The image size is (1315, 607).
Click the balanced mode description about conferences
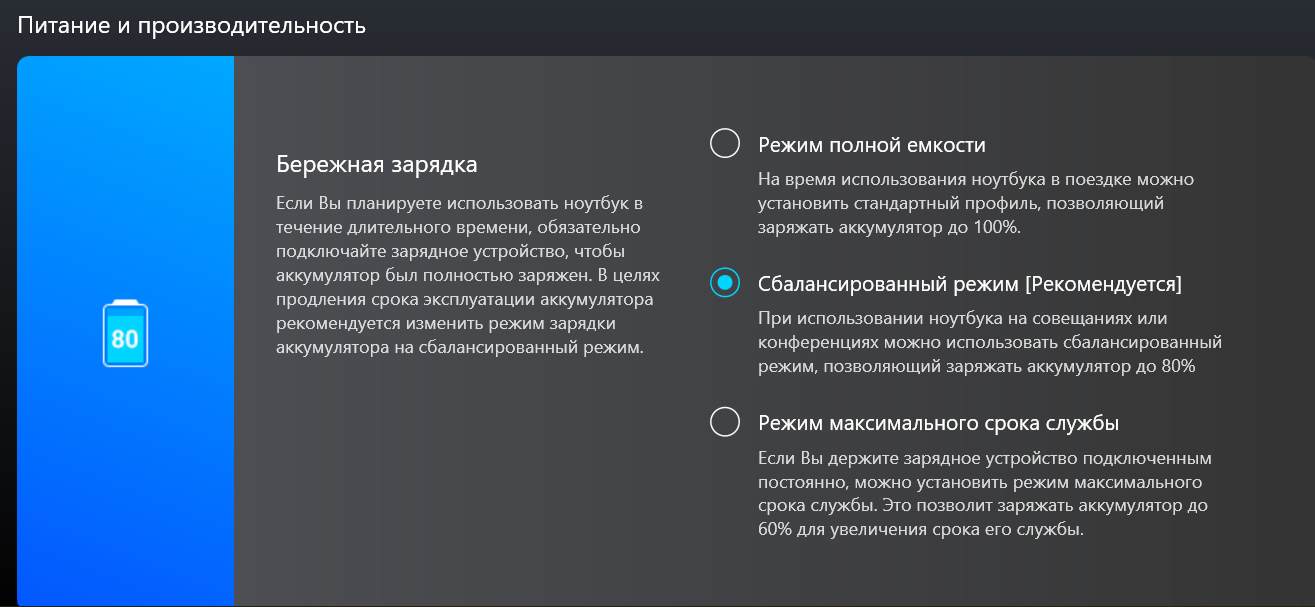[988, 343]
